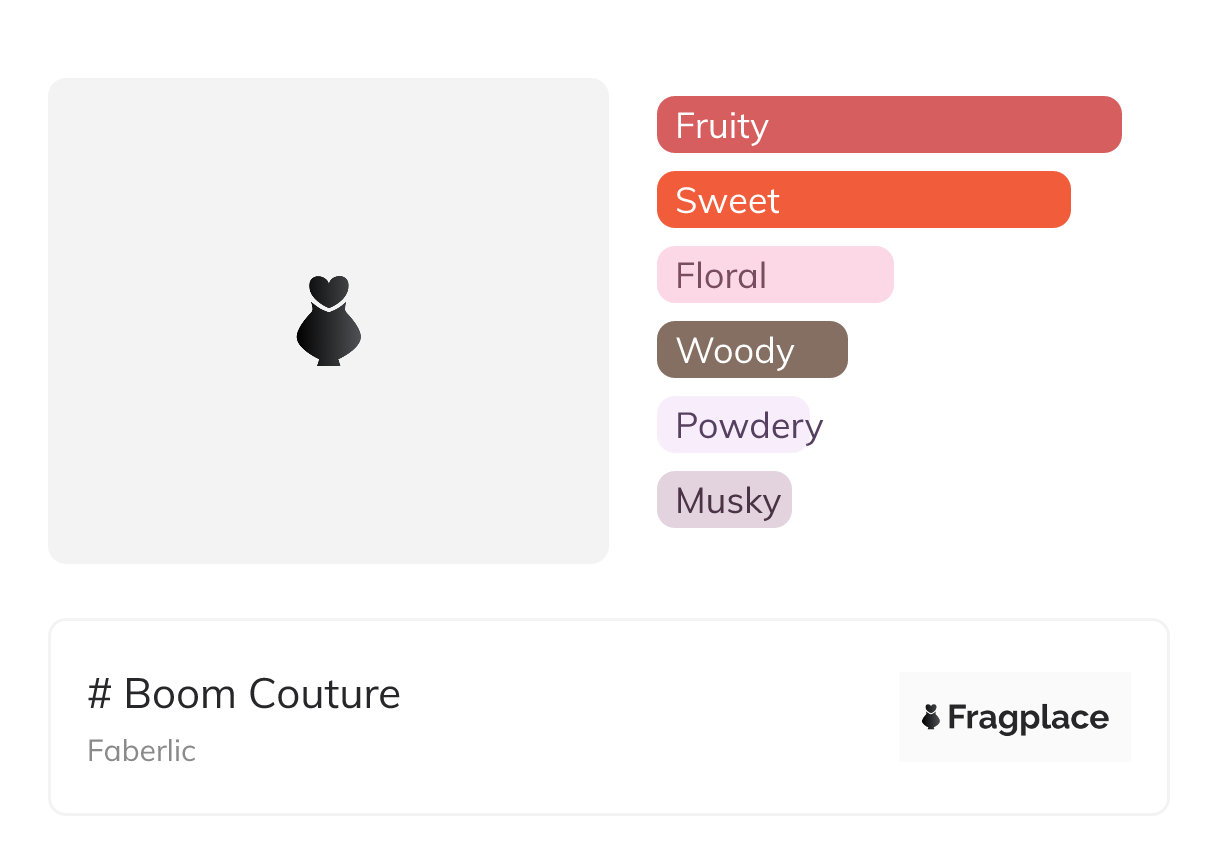Click the small Fragplace bottle logo icon

point(931,717)
